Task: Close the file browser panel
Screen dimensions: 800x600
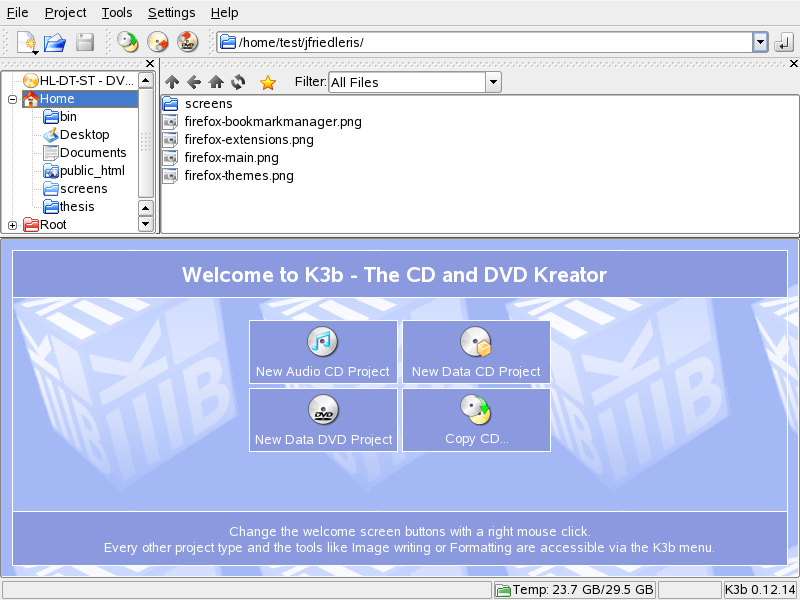Action: (794, 63)
